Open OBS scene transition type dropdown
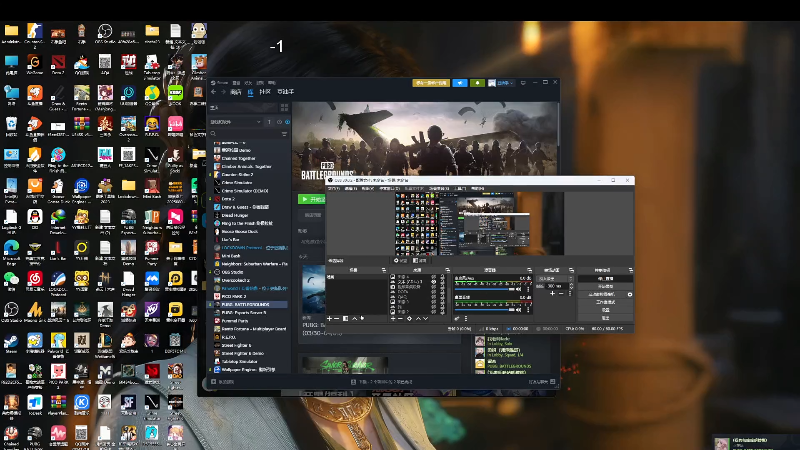Screen dimensions: 800x450 [x=555, y=279]
